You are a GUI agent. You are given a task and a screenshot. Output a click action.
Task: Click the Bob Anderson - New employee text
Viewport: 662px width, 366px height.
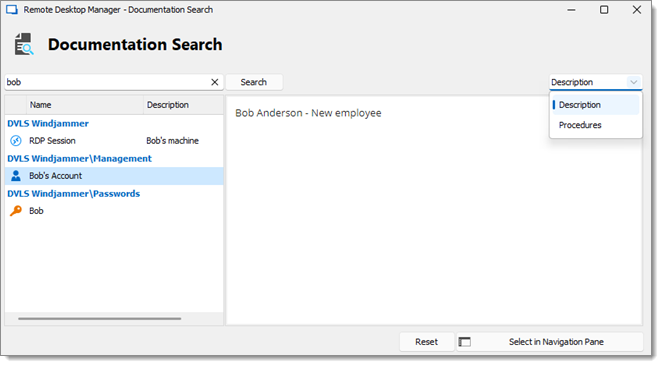pyautogui.click(x=308, y=113)
